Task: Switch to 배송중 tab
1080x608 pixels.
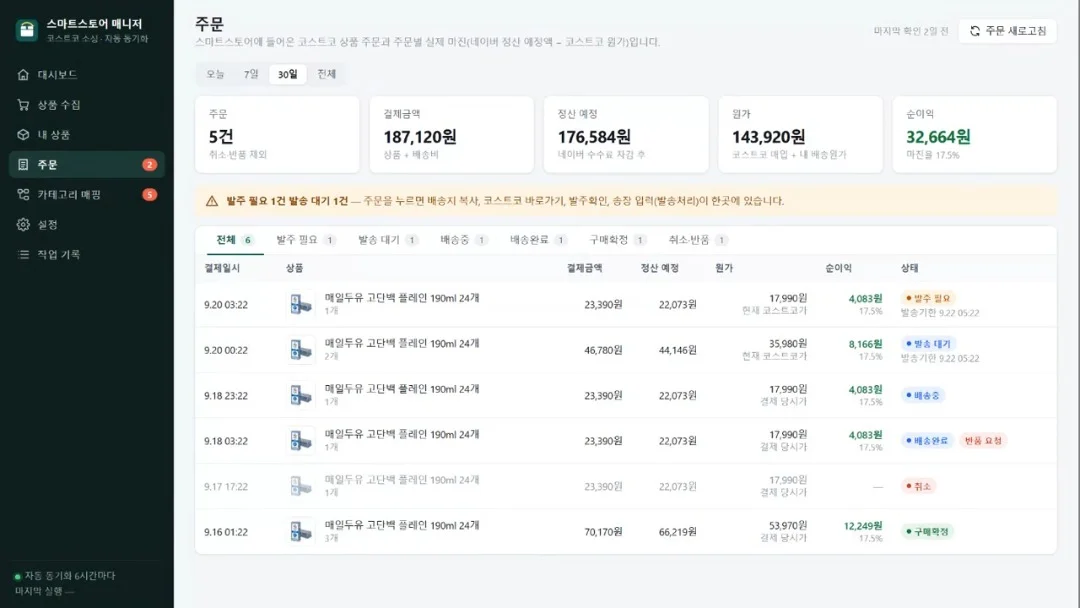Action: (464, 240)
